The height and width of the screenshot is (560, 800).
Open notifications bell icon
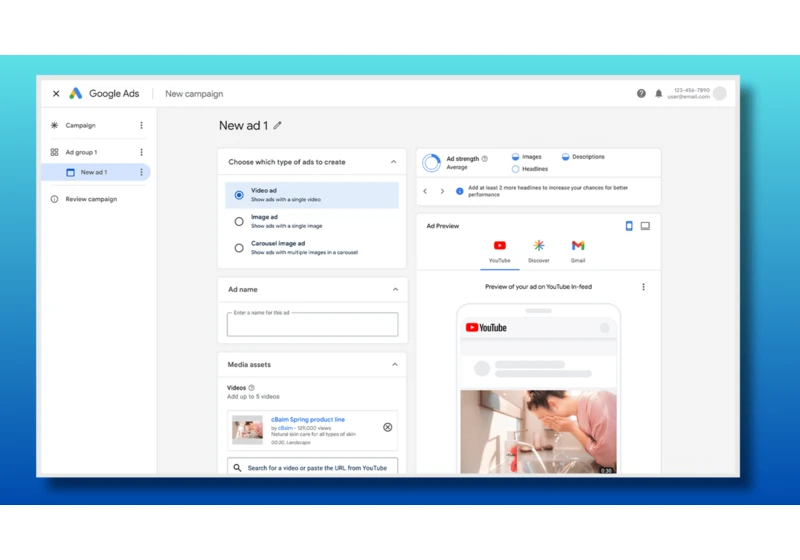pos(659,93)
